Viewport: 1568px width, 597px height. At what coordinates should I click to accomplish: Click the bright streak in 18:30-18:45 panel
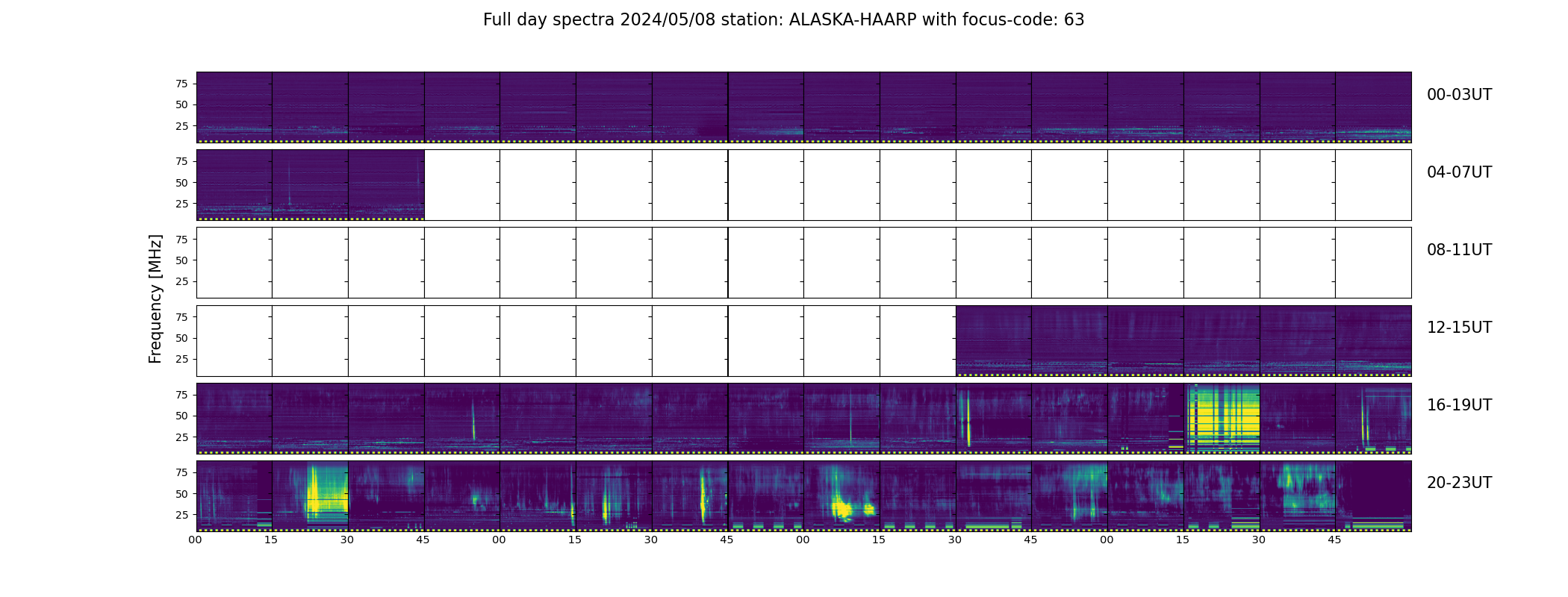point(968,419)
